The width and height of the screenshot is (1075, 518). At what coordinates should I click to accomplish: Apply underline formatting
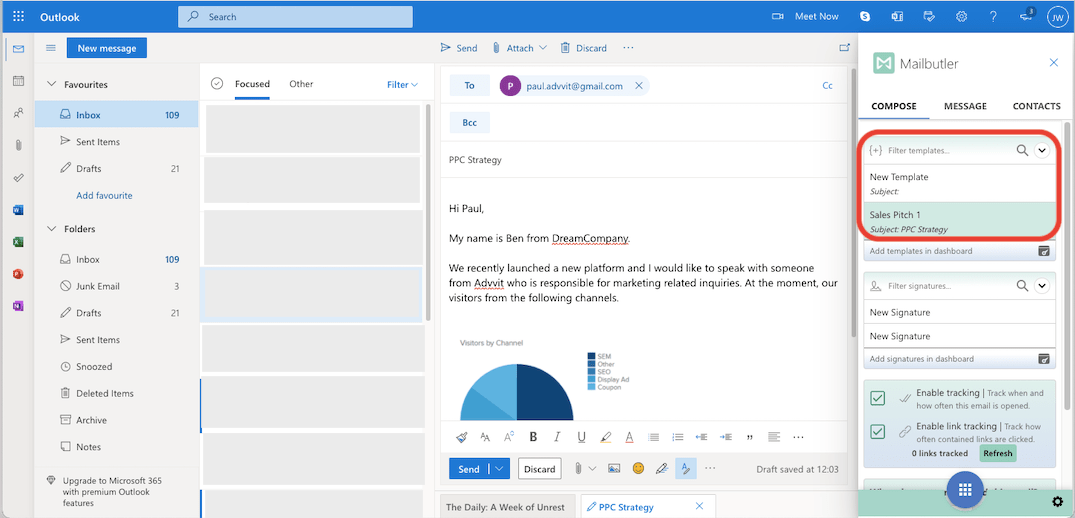pyautogui.click(x=581, y=436)
